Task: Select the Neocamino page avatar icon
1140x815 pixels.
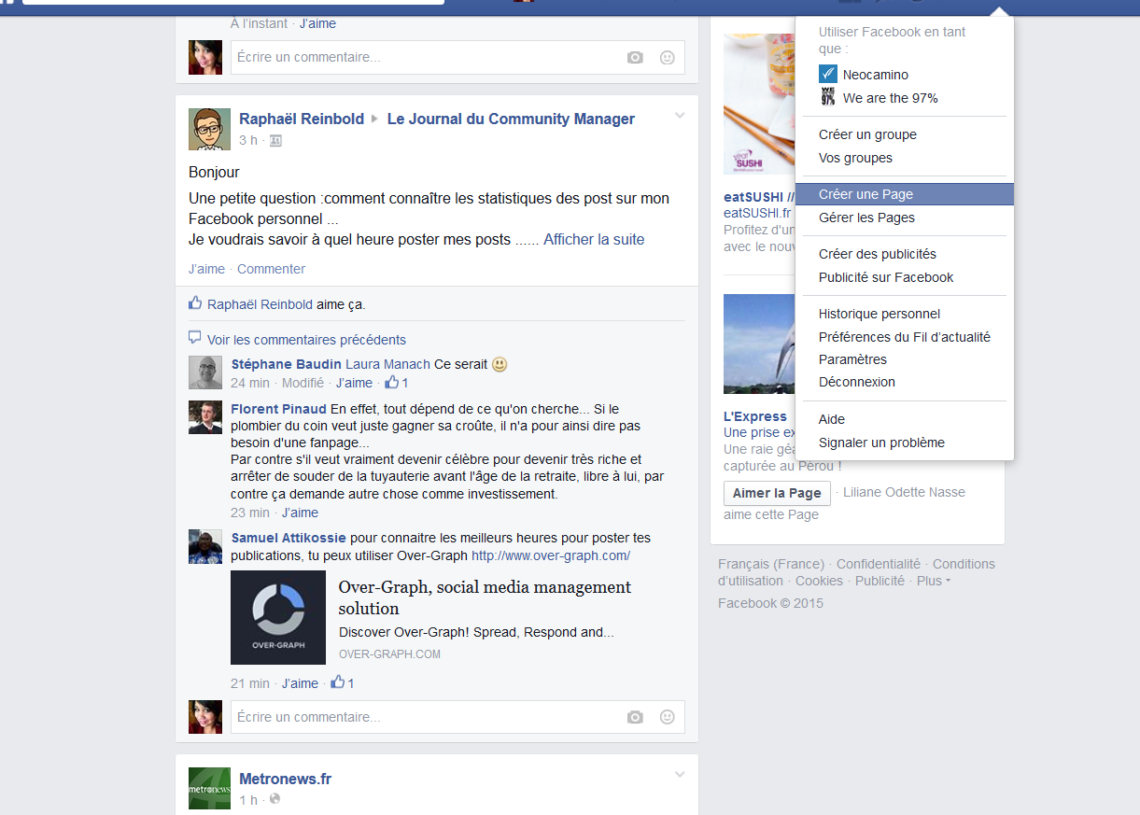Action: click(828, 73)
